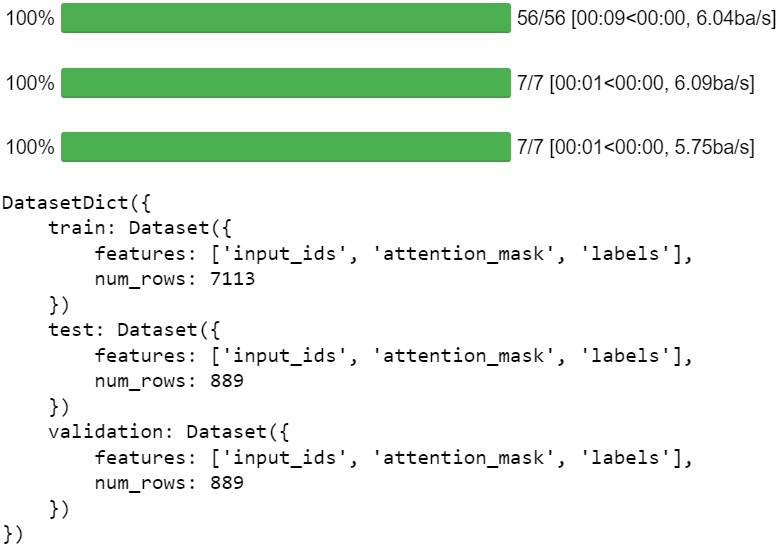Click the DatasetDict output line

tap(76, 203)
